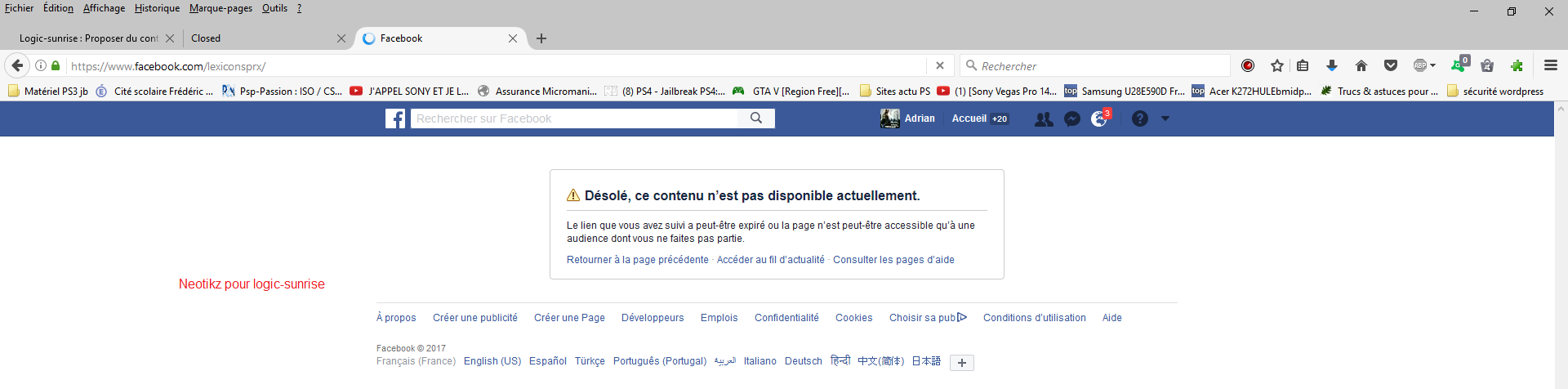Screen dimensions: 1568x389
Task: Click the Facebook logo icon
Action: [x=395, y=118]
